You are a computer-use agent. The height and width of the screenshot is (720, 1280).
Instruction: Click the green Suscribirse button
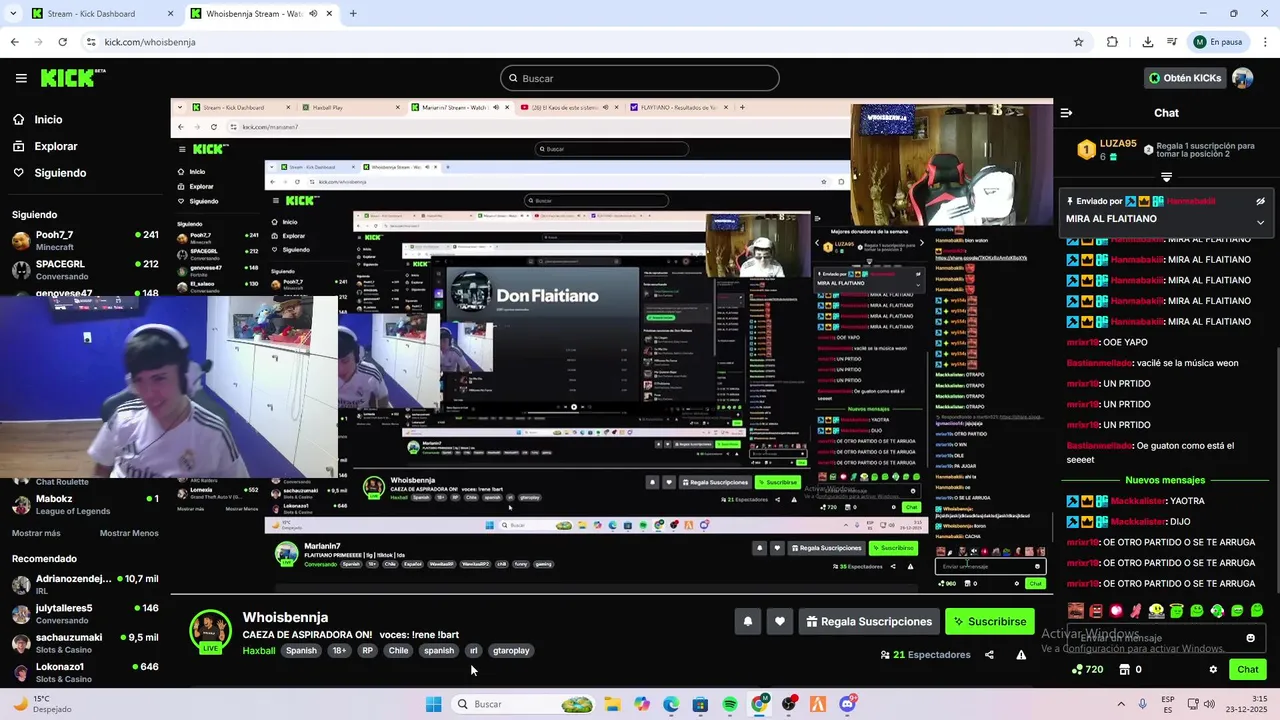(x=990, y=621)
